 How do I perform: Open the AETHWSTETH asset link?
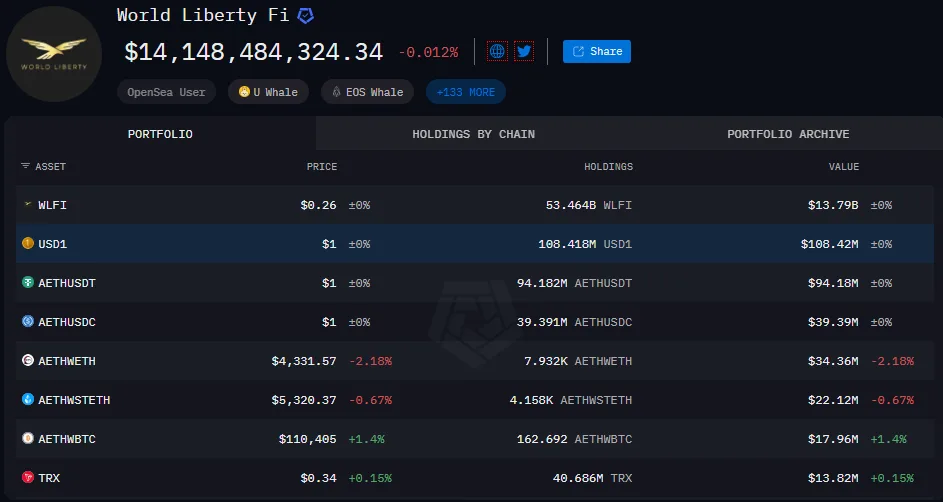pos(74,400)
